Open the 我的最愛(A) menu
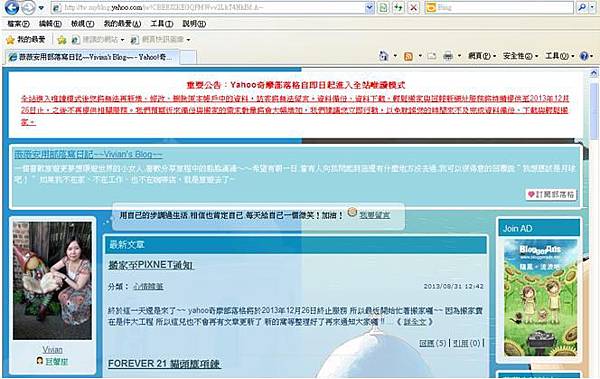Screen dimensions: 600x379 point(122,24)
